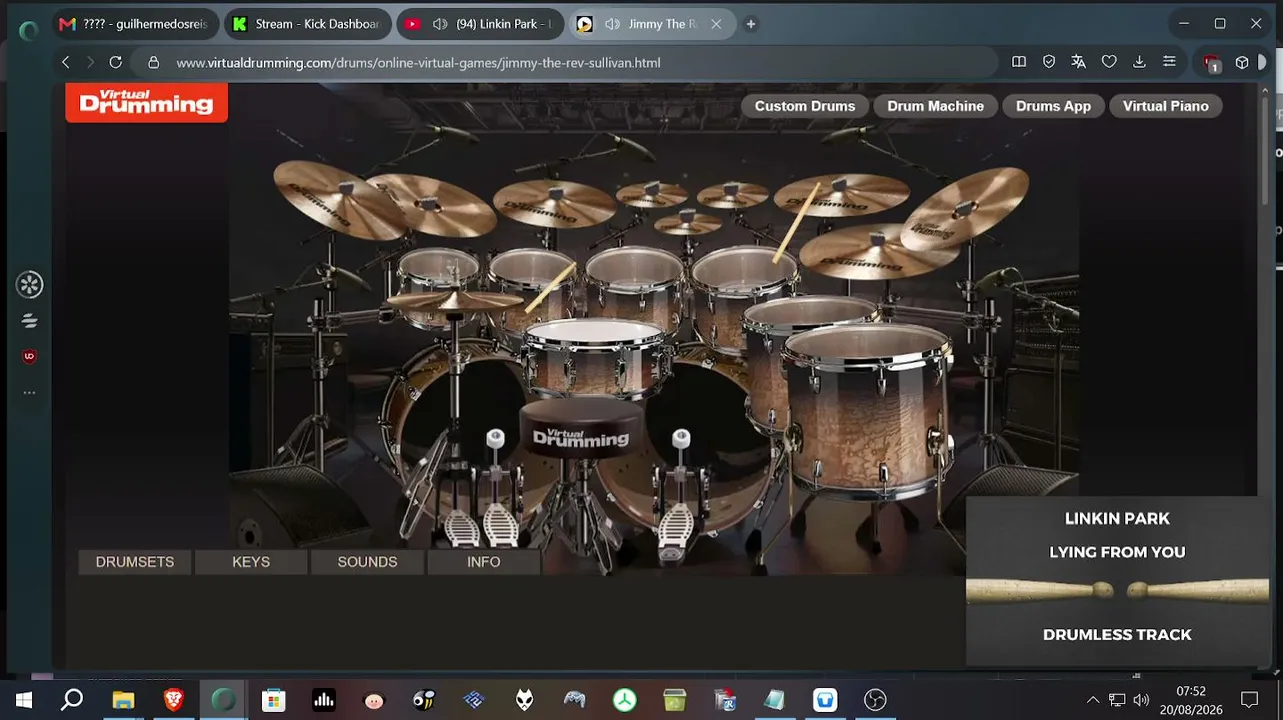Open the sidebar three-dots menu
Image resolution: width=1283 pixels, height=720 pixels.
coord(29,393)
